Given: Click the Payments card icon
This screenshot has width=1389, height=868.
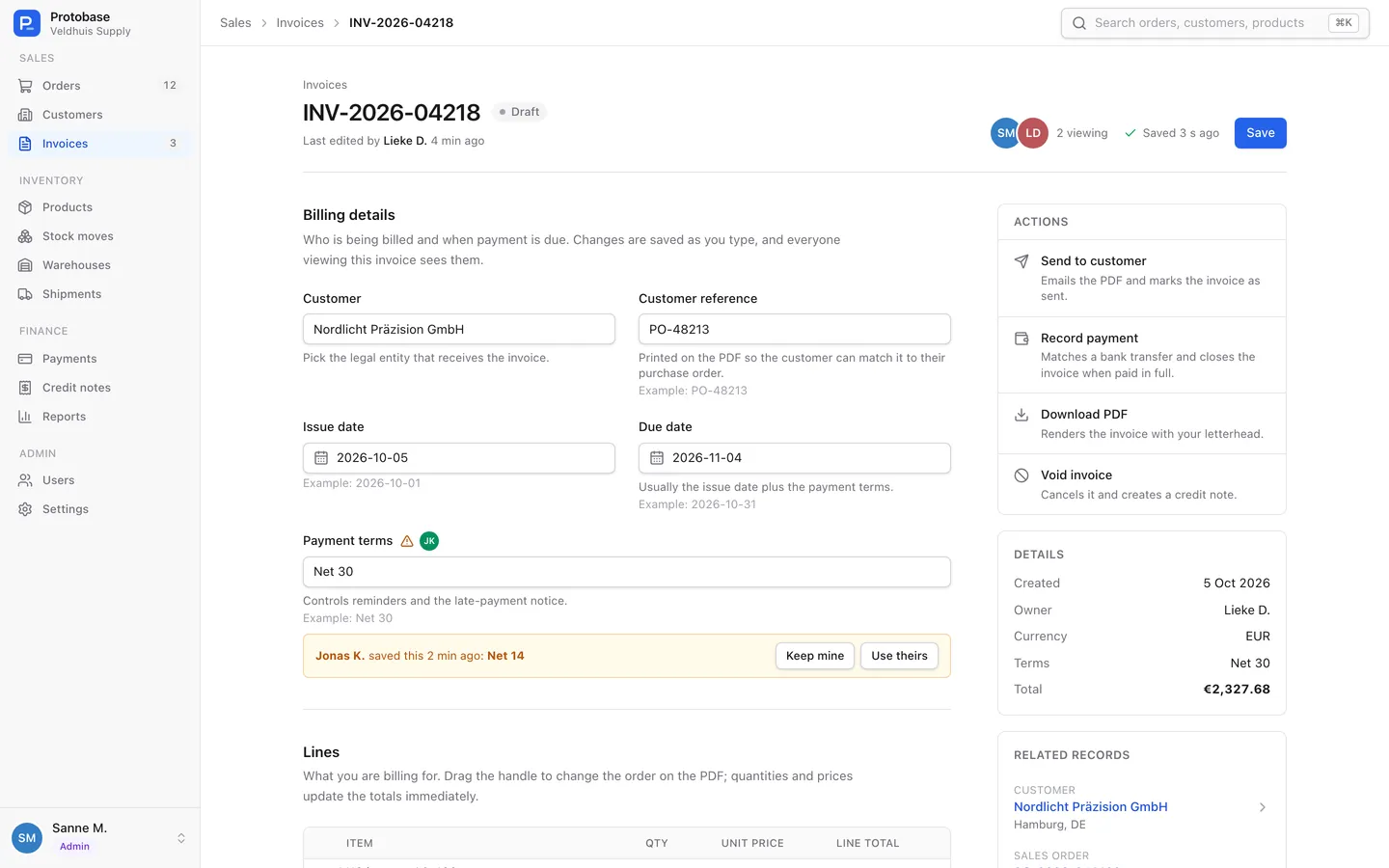Looking at the screenshot, I should (25, 359).
